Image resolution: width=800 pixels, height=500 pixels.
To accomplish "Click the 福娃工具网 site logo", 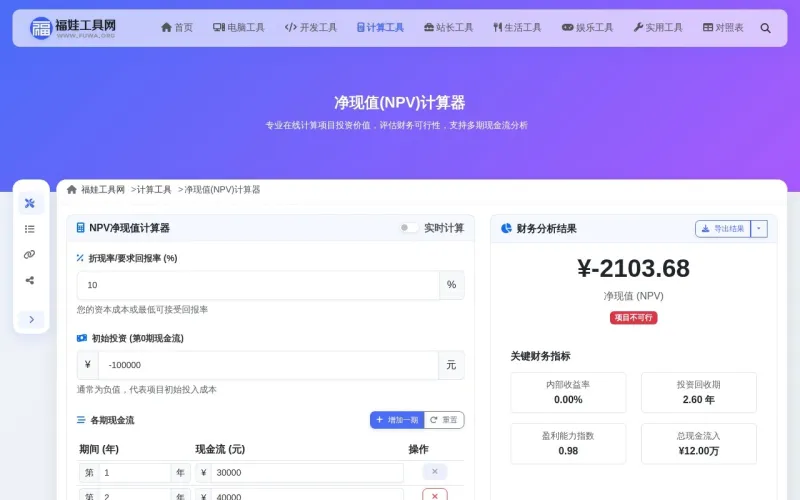I will pos(72,28).
